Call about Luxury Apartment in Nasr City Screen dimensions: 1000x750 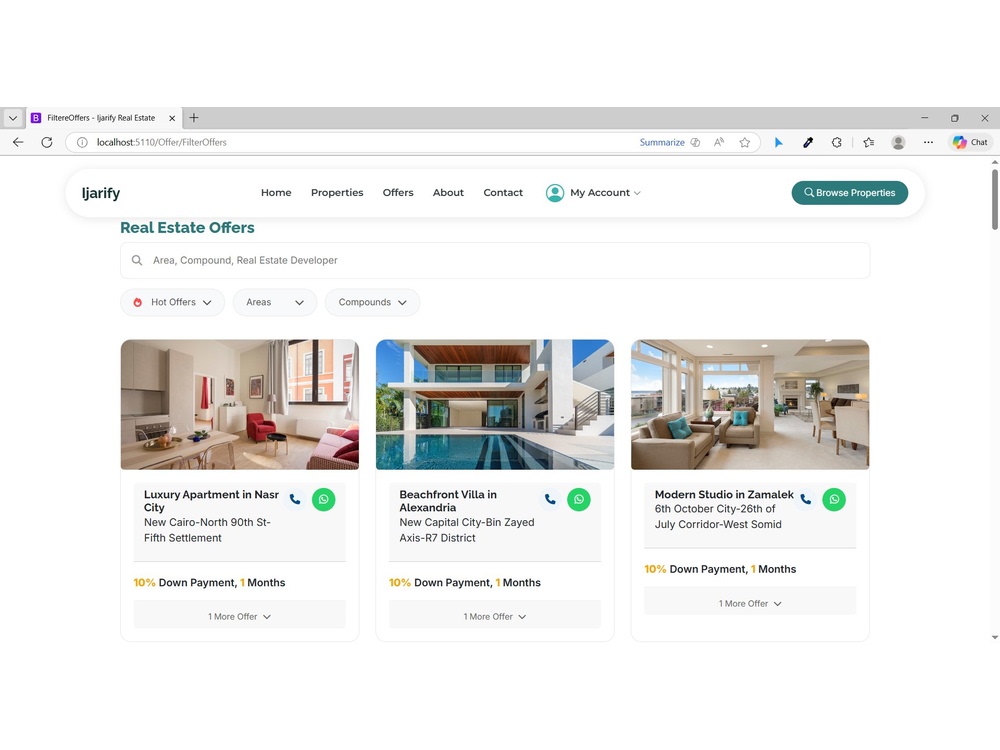[295, 499]
